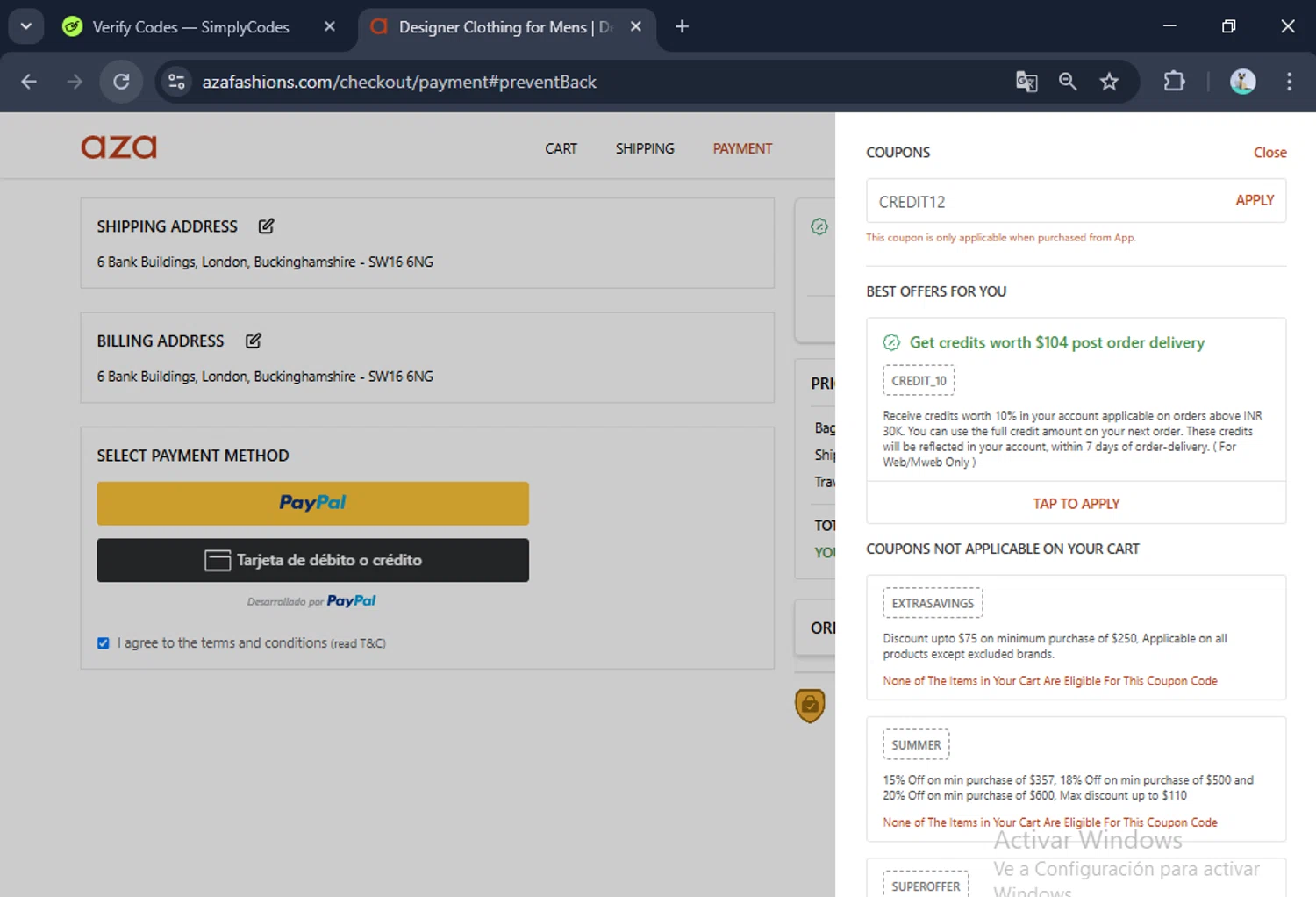Open Chrome three-dot menu

tap(1289, 82)
